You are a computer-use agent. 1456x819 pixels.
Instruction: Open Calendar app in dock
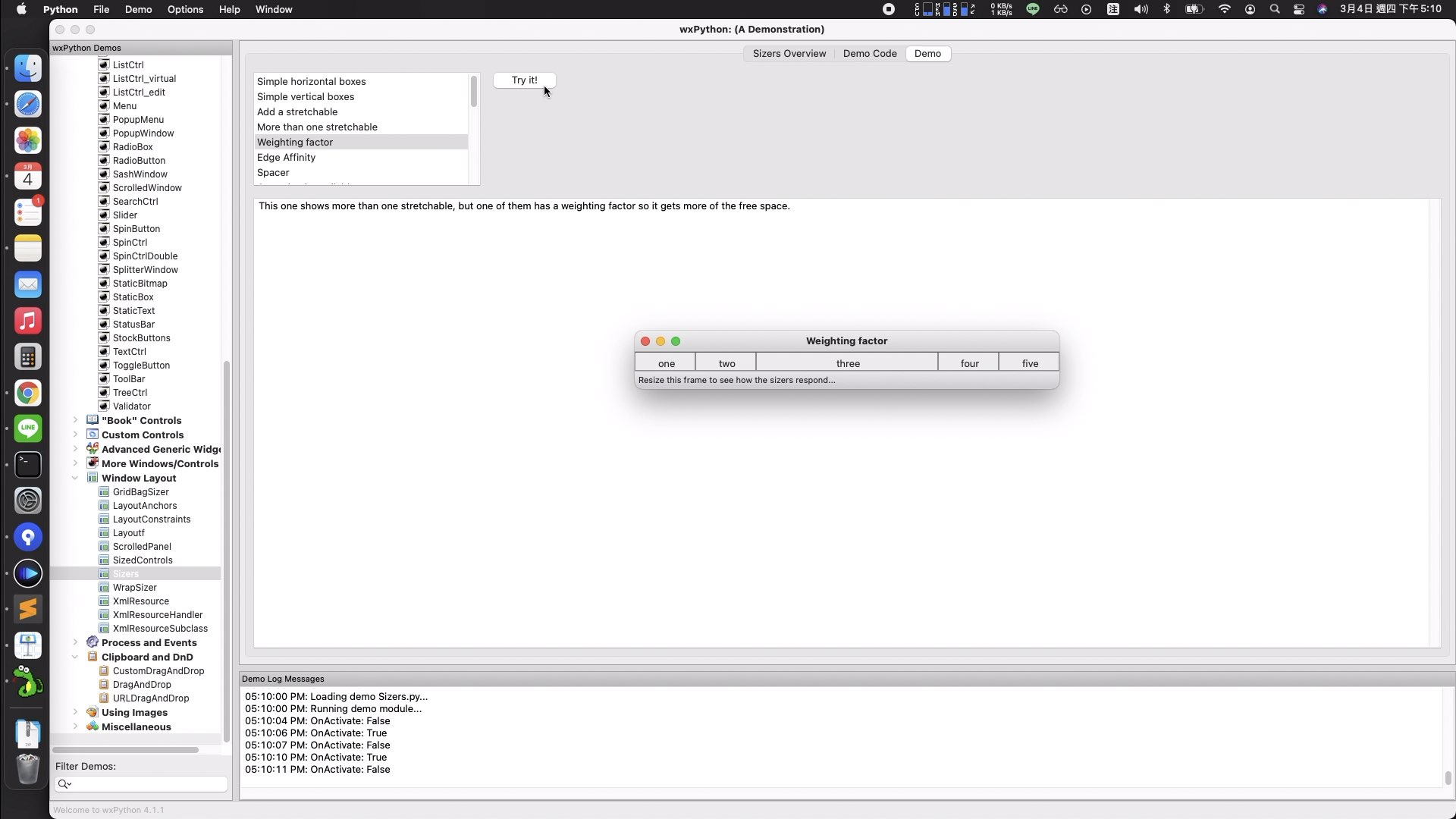pyautogui.click(x=28, y=176)
